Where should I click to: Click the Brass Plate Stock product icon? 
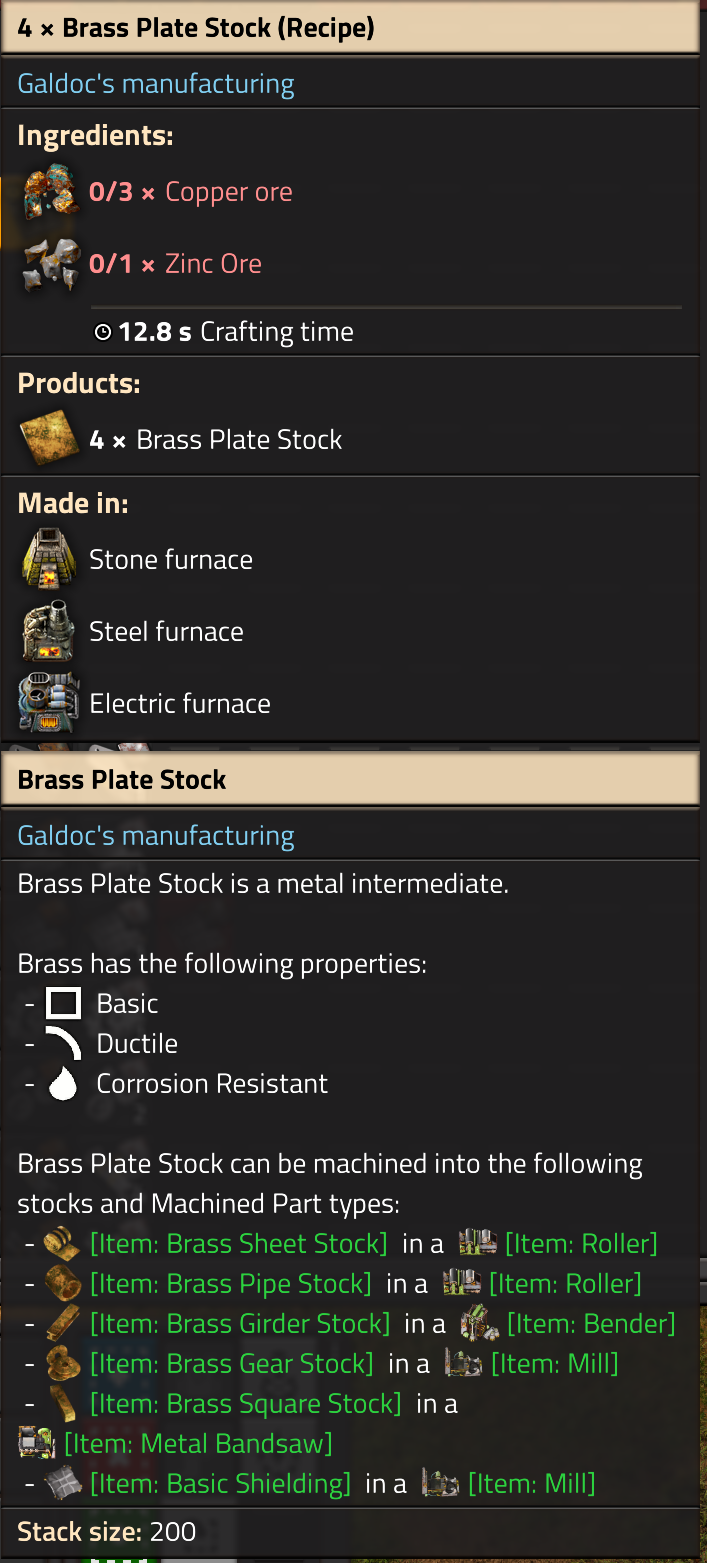pyautogui.click(x=50, y=440)
